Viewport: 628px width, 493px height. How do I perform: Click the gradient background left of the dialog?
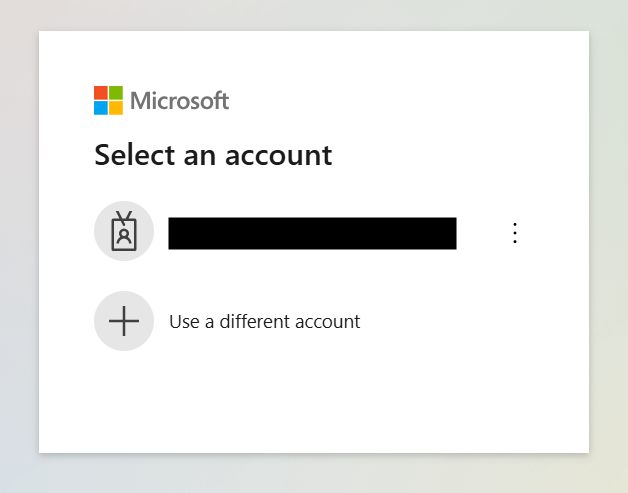(18, 250)
